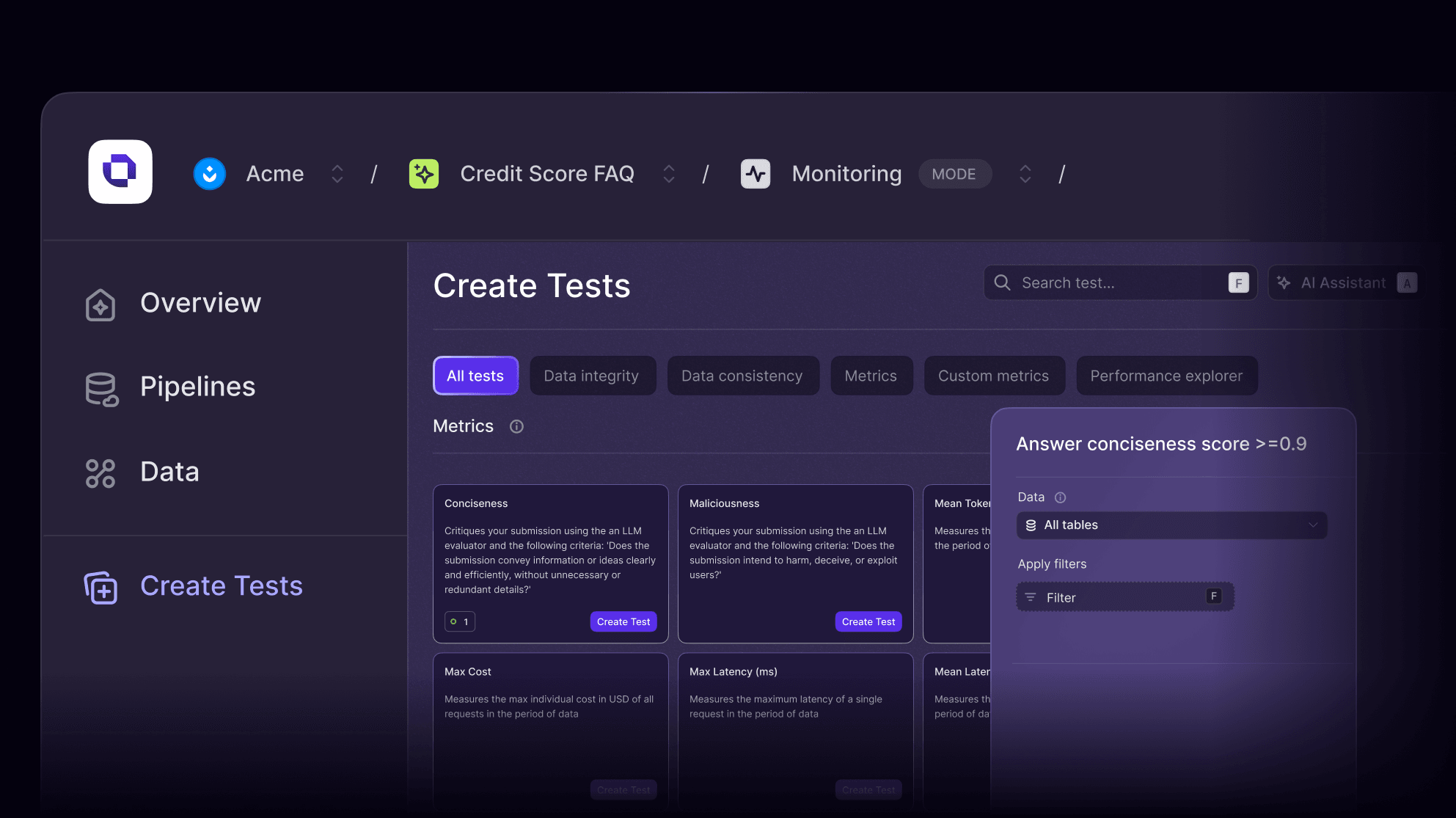Image resolution: width=1456 pixels, height=818 pixels.
Task: Select Create Tests in the sidebar
Action: [x=222, y=585]
